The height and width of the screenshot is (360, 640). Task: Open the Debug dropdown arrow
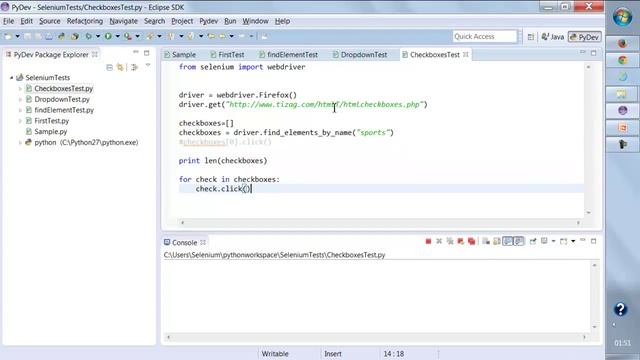(x=98, y=37)
